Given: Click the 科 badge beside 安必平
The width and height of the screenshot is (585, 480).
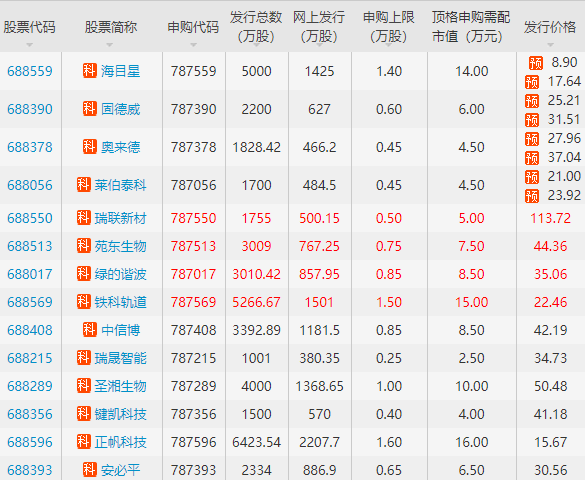Looking at the screenshot, I should (x=90, y=469).
